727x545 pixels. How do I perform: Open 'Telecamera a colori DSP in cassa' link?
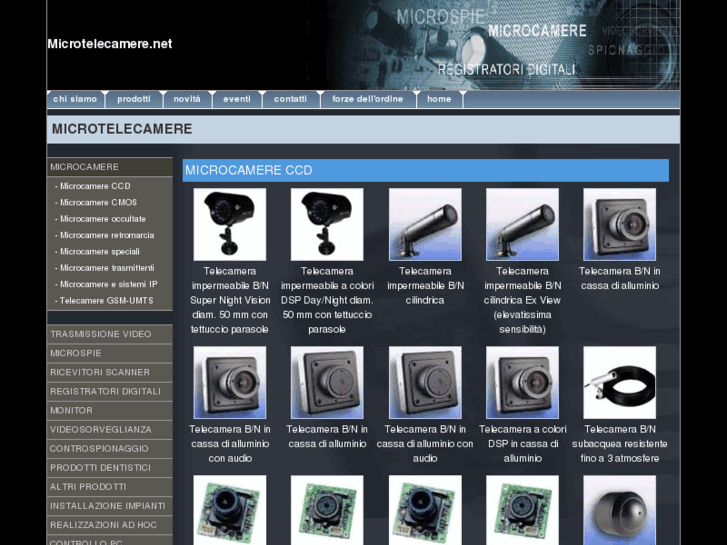[x=523, y=444]
